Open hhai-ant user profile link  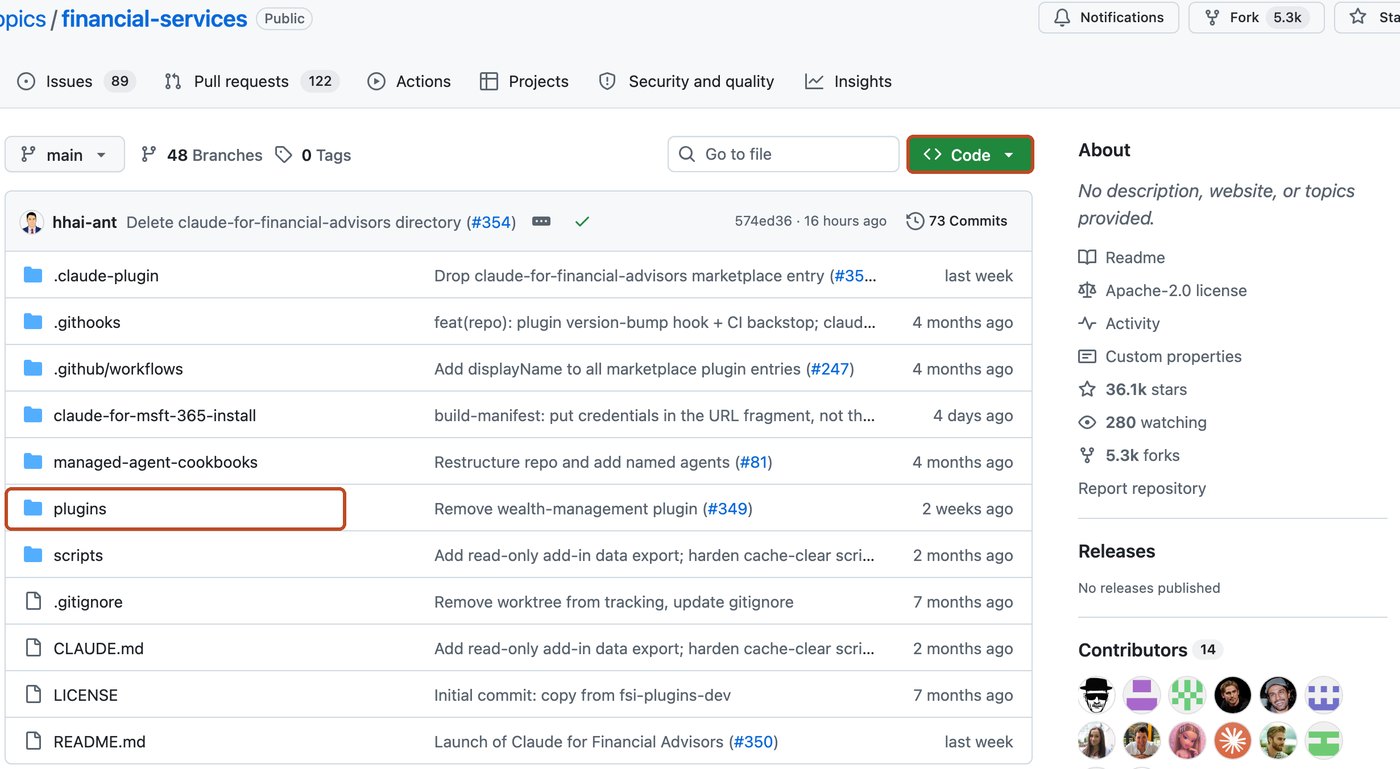pyautogui.click(x=85, y=222)
